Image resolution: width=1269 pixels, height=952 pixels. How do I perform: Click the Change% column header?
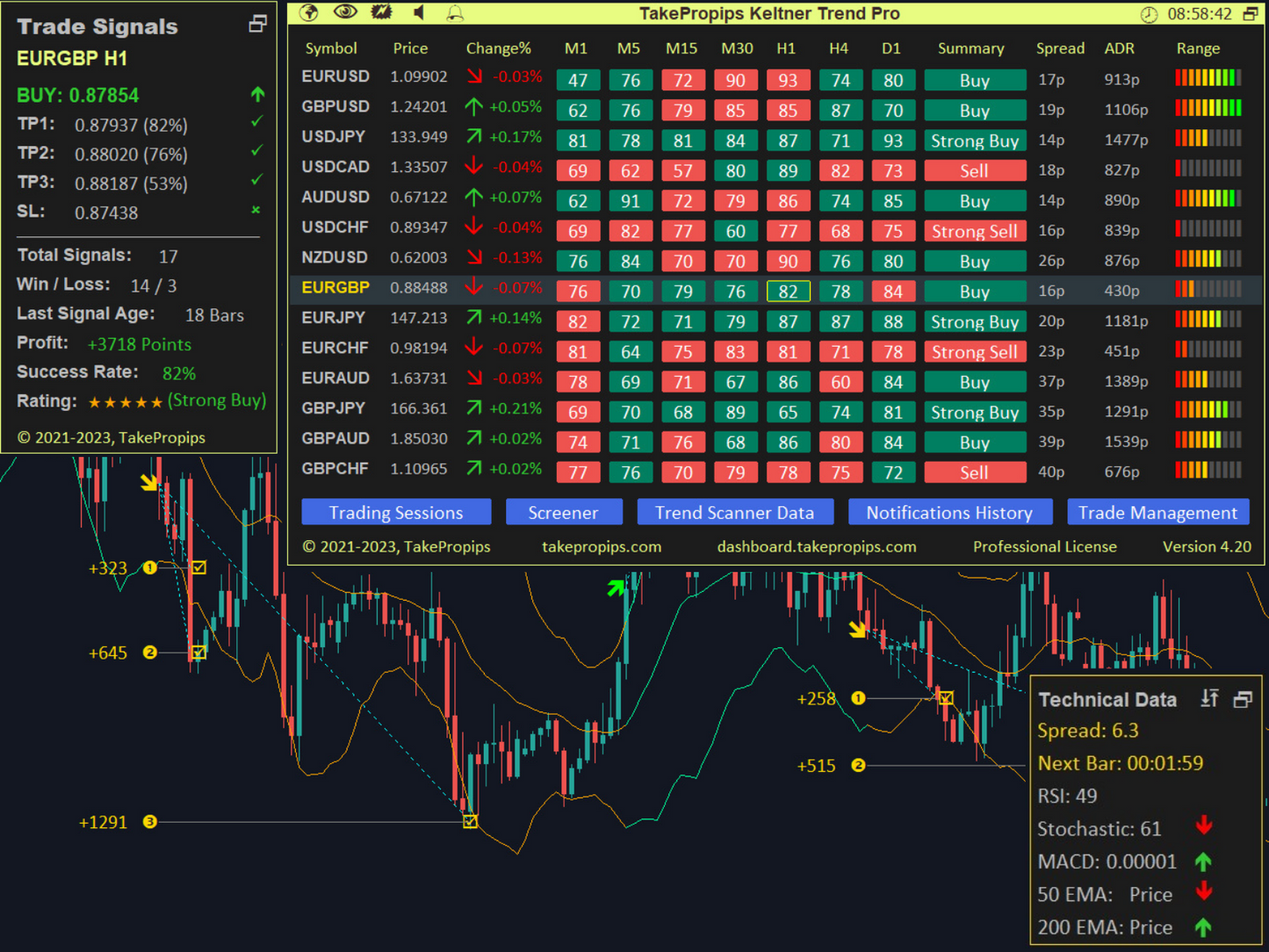point(498,48)
